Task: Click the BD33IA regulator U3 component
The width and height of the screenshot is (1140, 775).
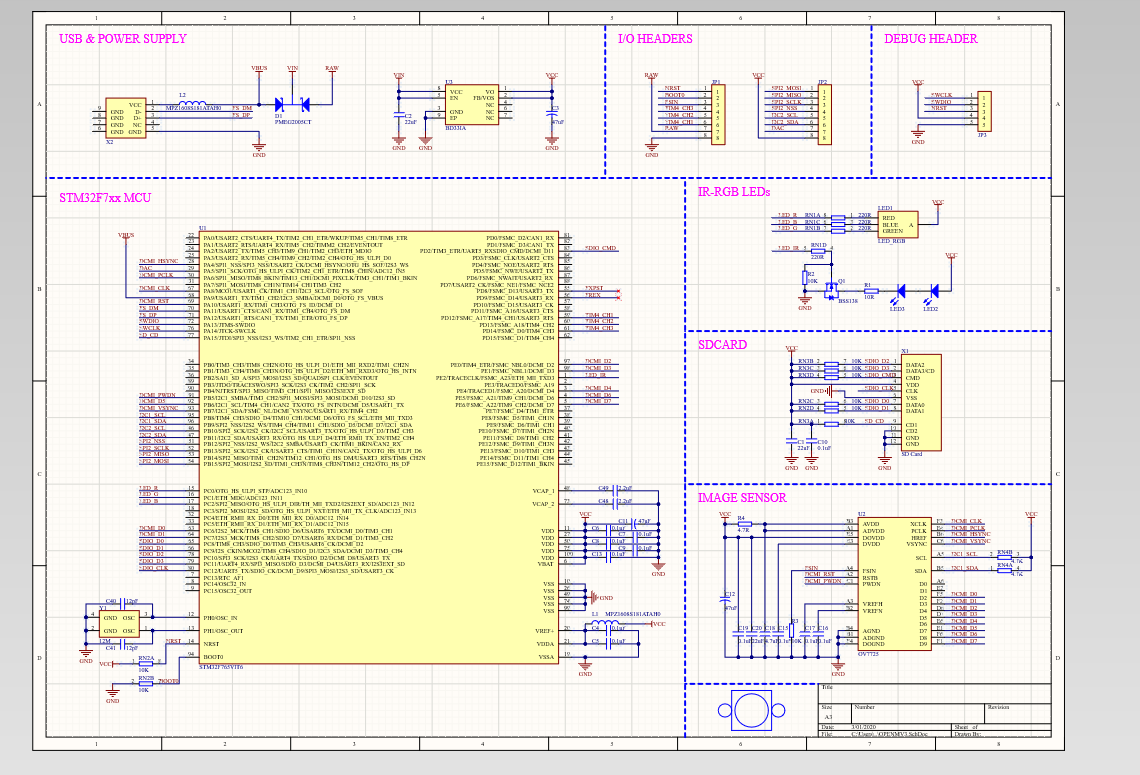Action: [x=471, y=105]
